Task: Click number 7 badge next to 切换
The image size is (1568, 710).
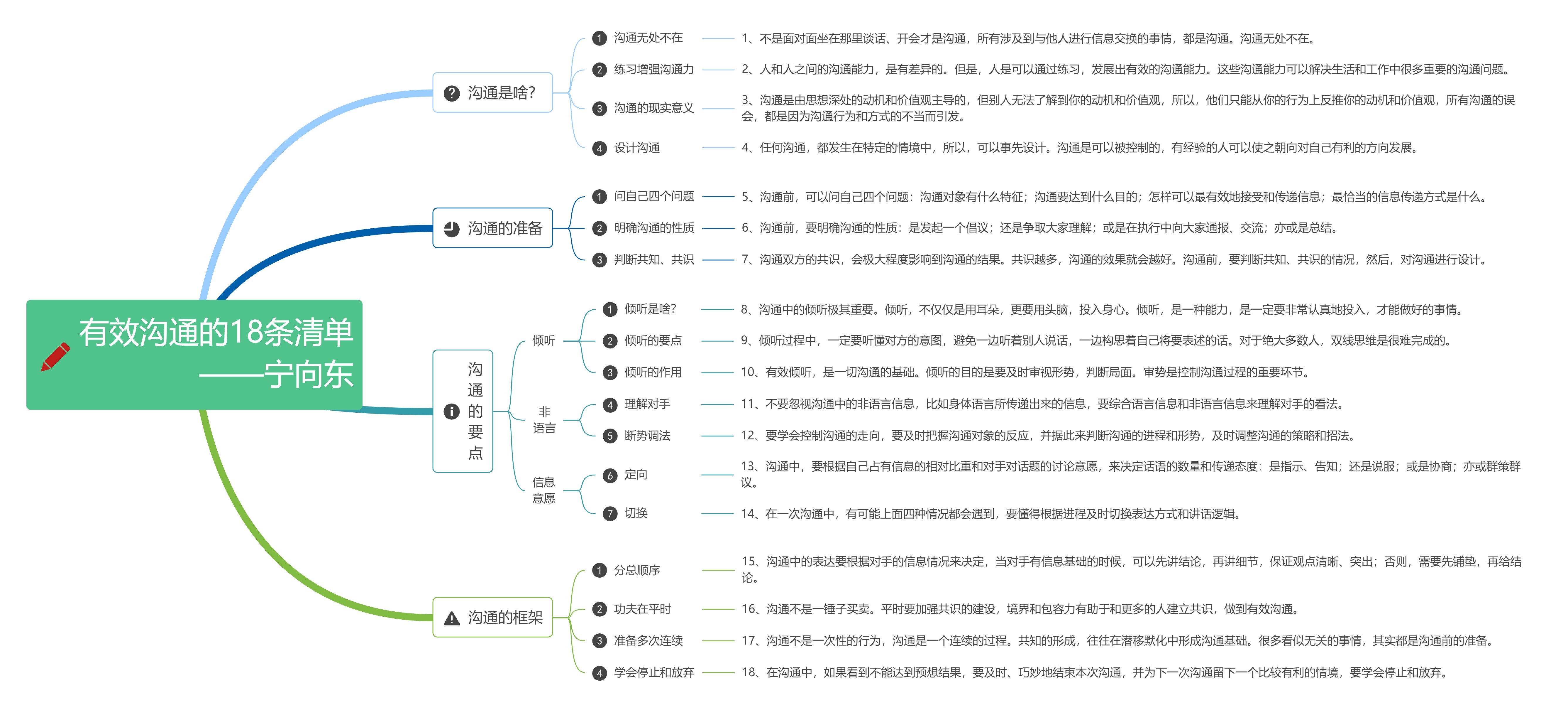Action: coord(609,514)
